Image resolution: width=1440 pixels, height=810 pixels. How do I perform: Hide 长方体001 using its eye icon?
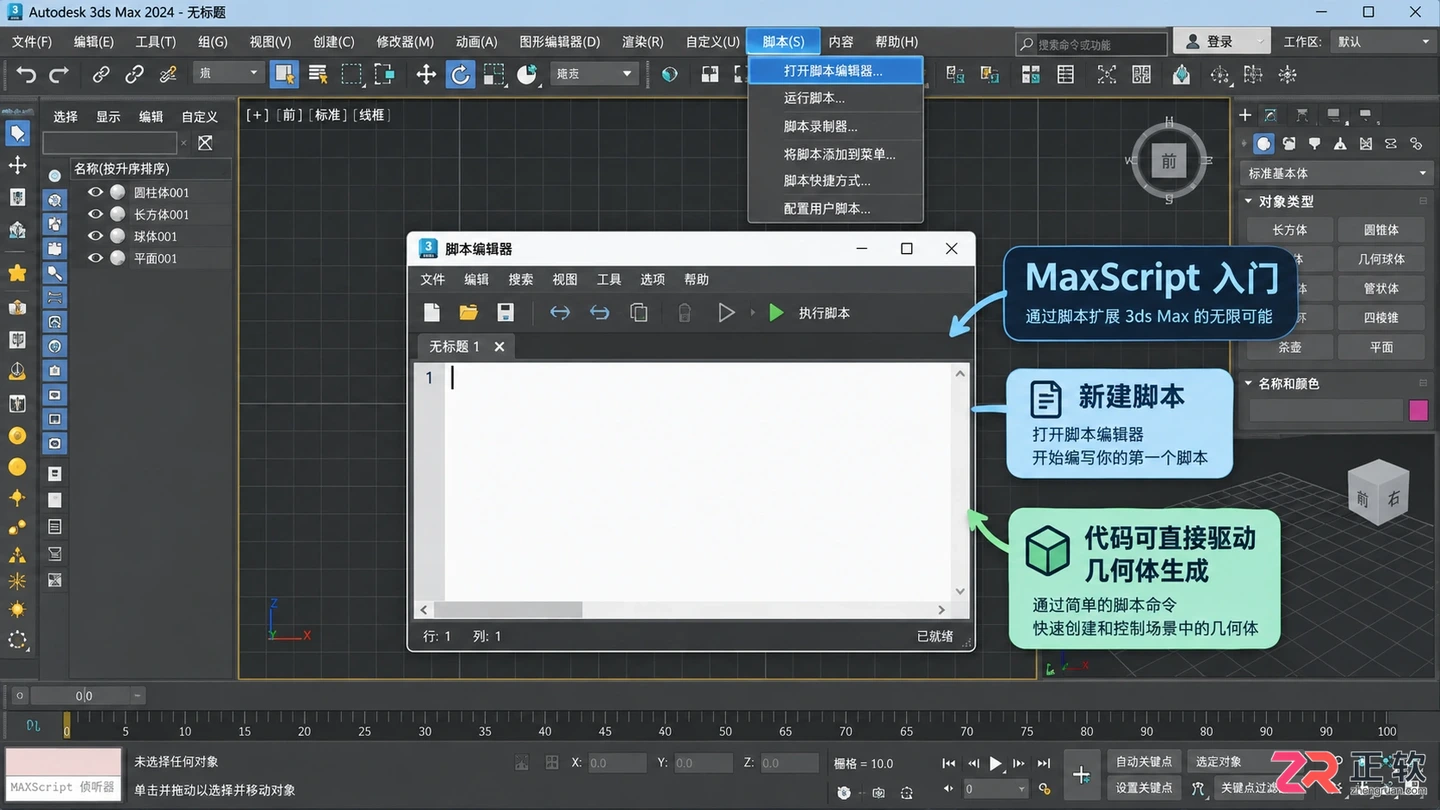pos(96,214)
